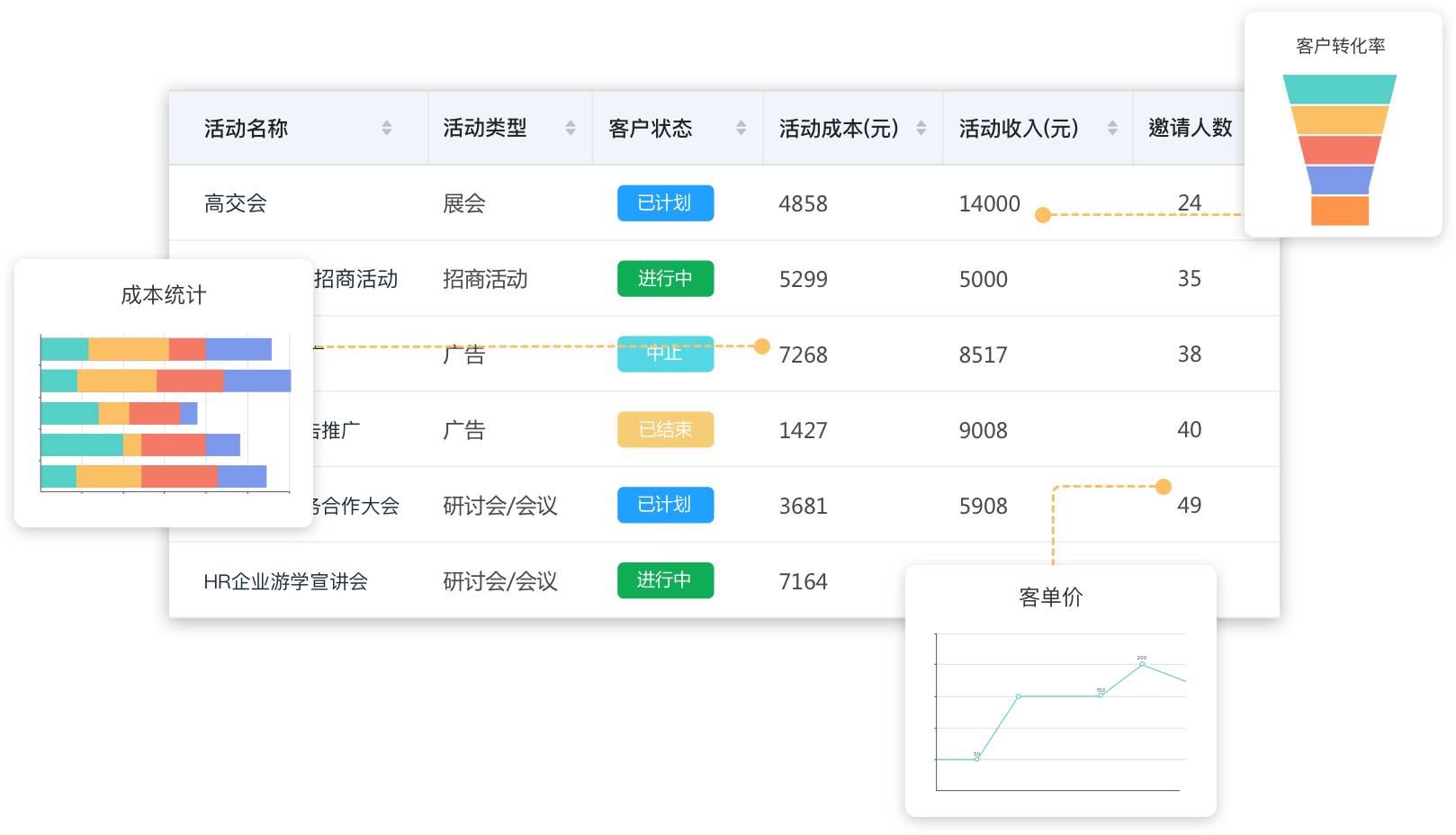Toggle the 已计划 status on 高交会 row
1456x835 pixels.
665,203
